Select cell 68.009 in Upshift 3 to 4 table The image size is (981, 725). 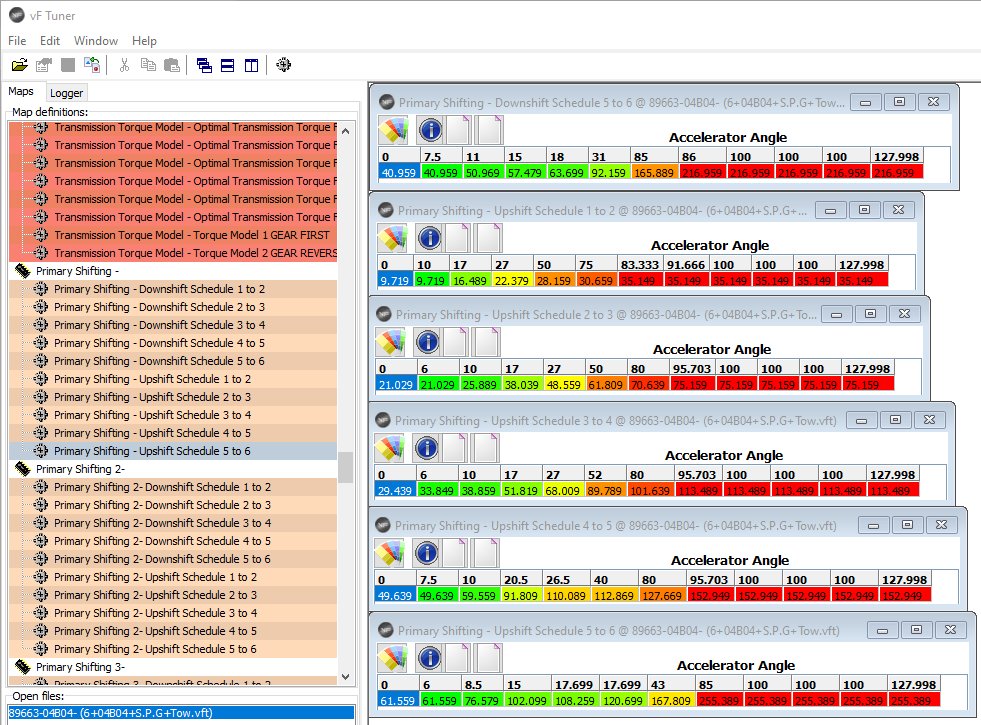pyautogui.click(x=562, y=491)
